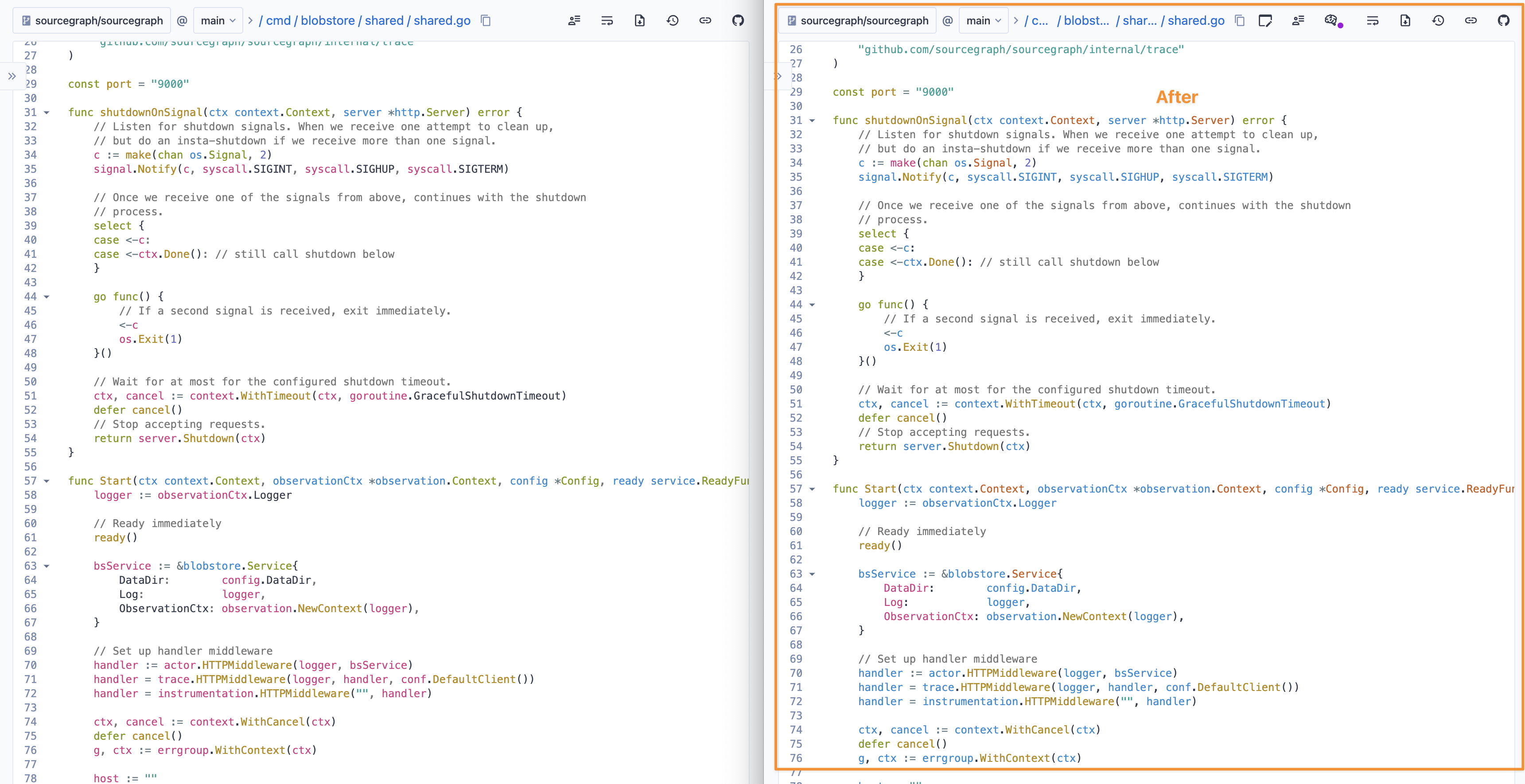Toggle blame view in right After pane
1525x784 pixels.
pyautogui.click(x=1298, y=21)
